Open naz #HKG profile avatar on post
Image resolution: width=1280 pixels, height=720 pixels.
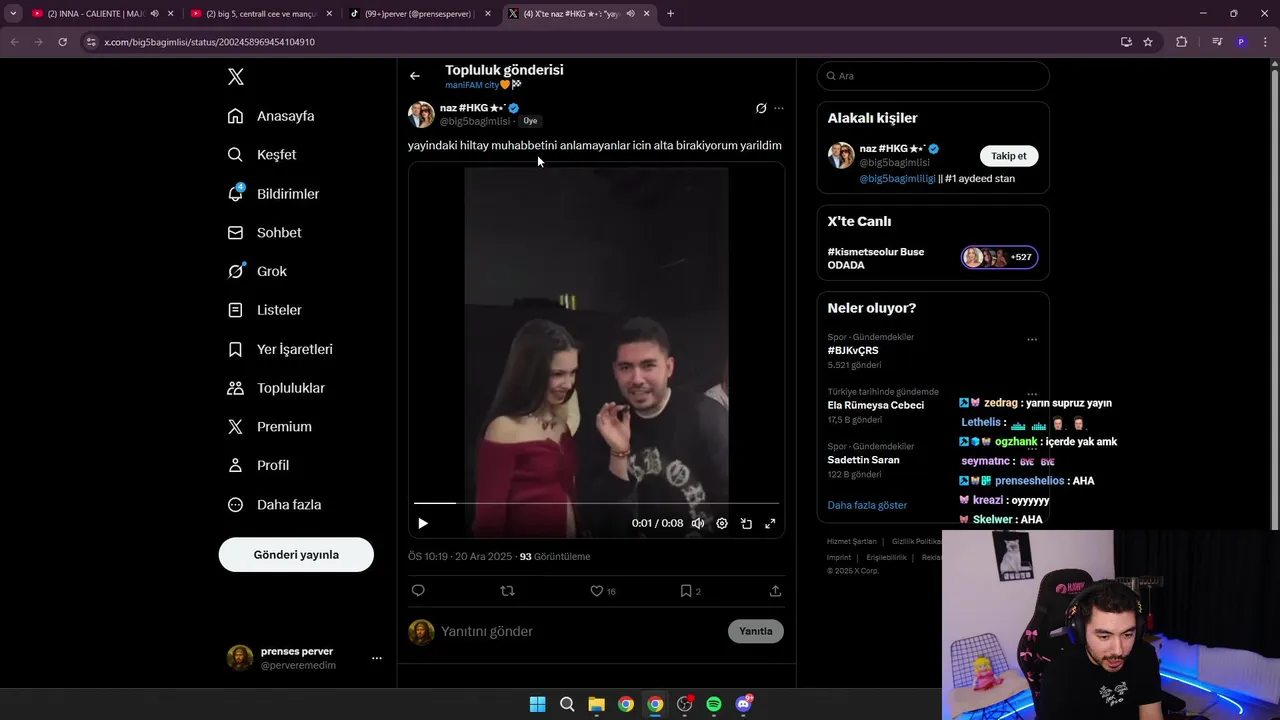pyautogui.click(x=421, y=114)
